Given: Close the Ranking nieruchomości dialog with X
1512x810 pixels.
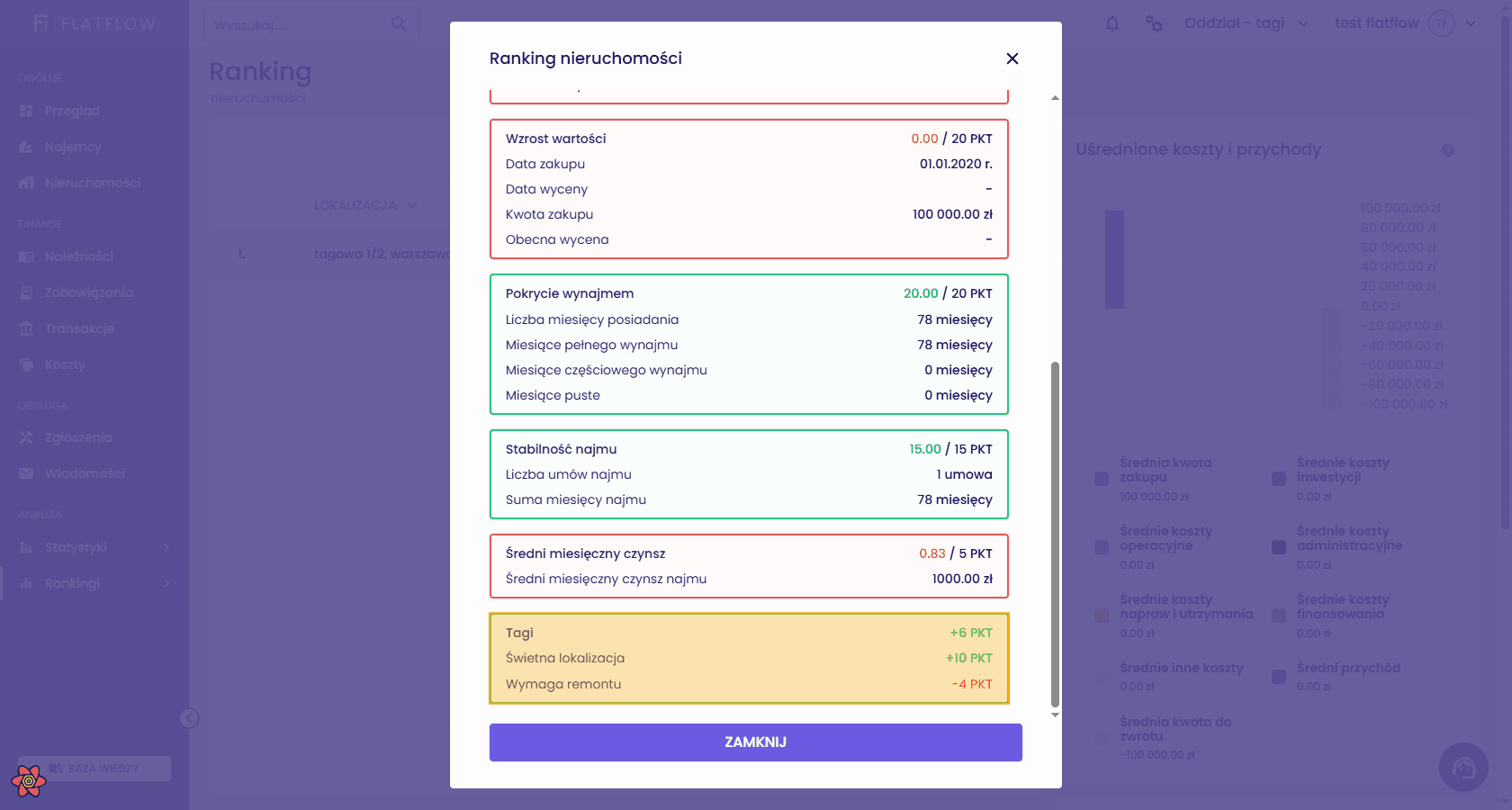Looking at the screenshot, I should pyautogui.click(x=1012, y=58).
